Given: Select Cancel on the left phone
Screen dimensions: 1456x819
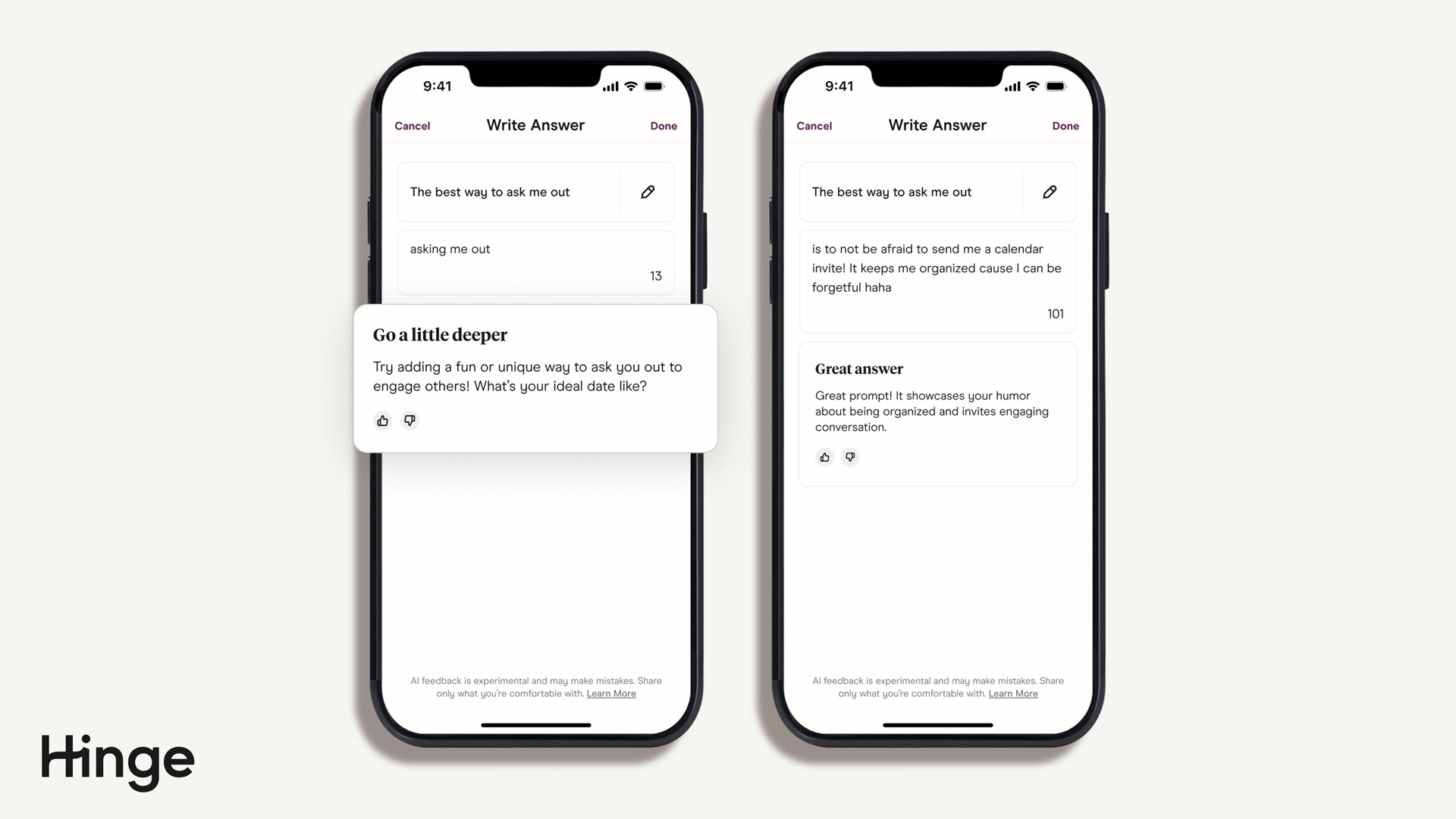Looking at the screenshot, I should click(413, 125).
